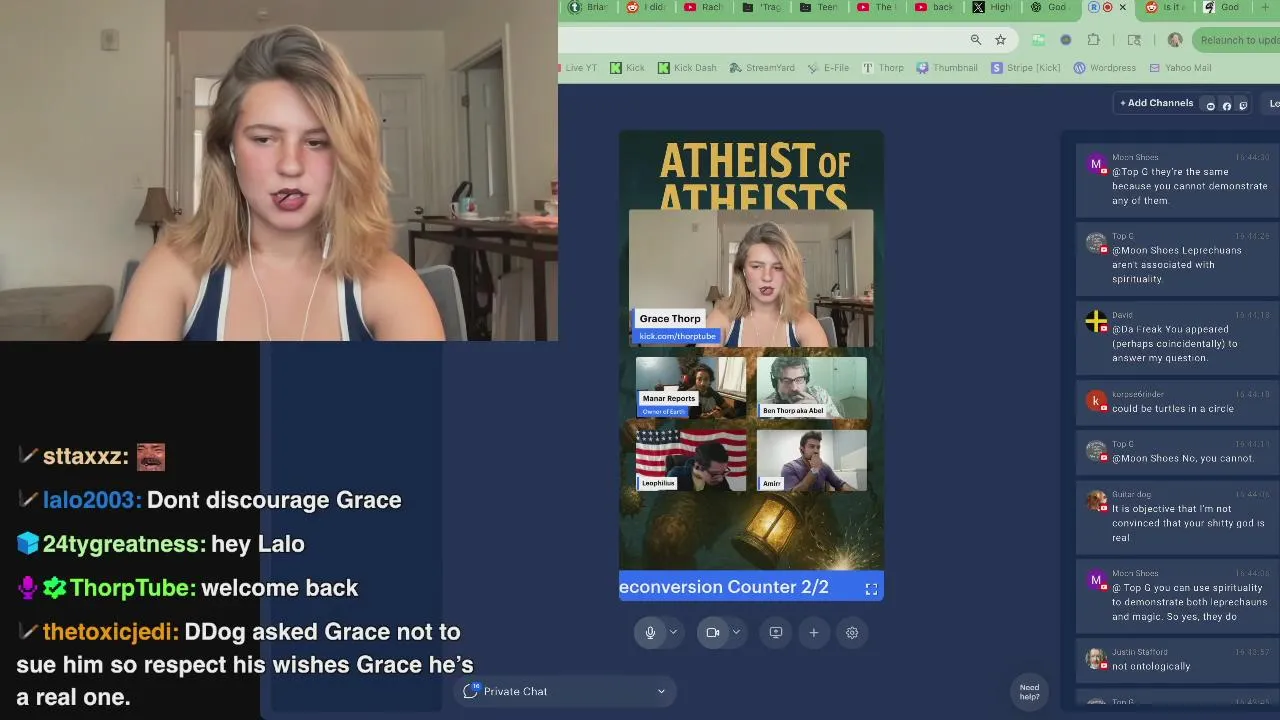
Task: Click the Need help? button
Action: click(x=1029, y=692)
